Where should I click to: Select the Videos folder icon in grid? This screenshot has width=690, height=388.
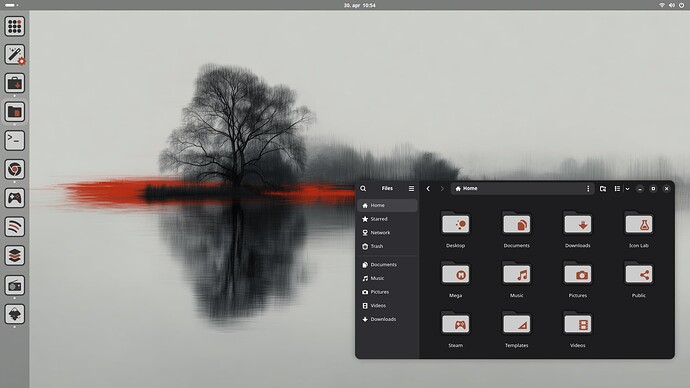point(578,324)
